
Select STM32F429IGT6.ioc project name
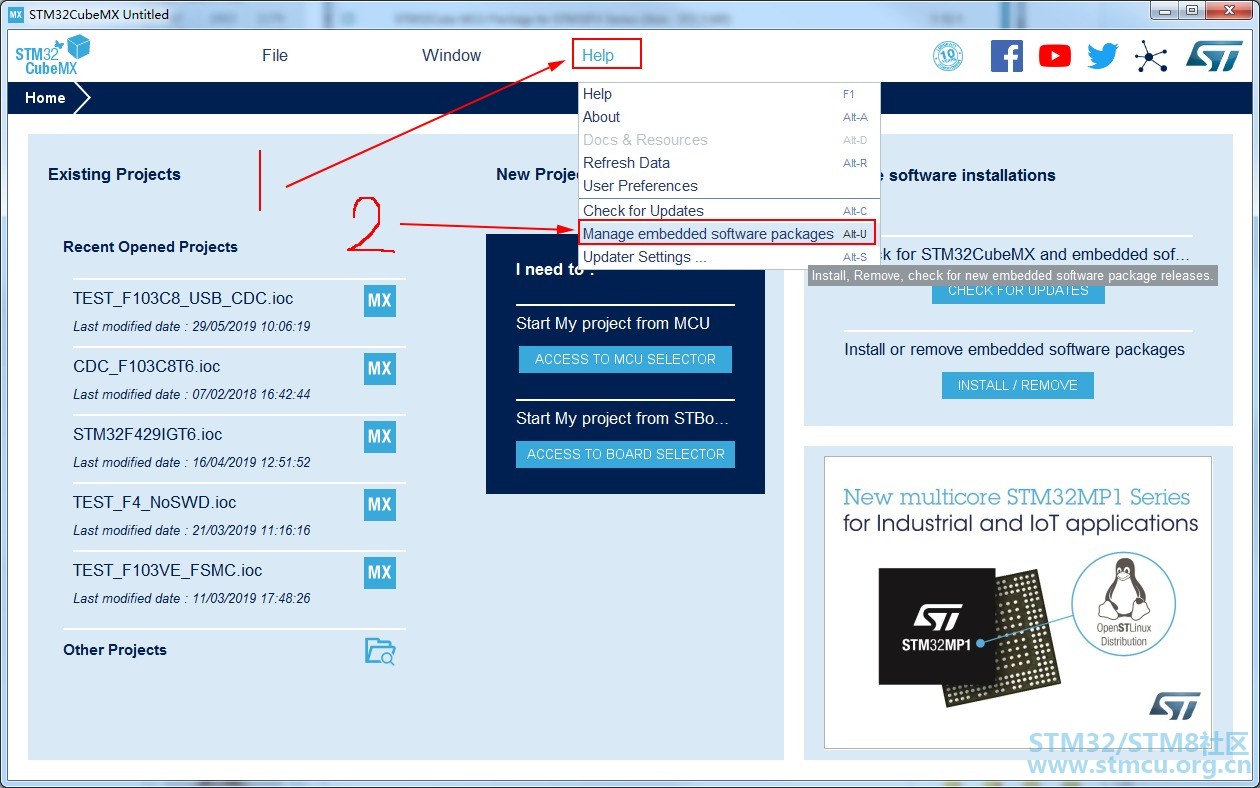[148, 434]
